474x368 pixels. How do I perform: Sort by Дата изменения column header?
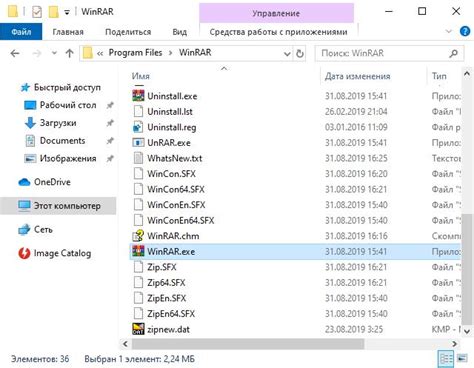[357, 76]
